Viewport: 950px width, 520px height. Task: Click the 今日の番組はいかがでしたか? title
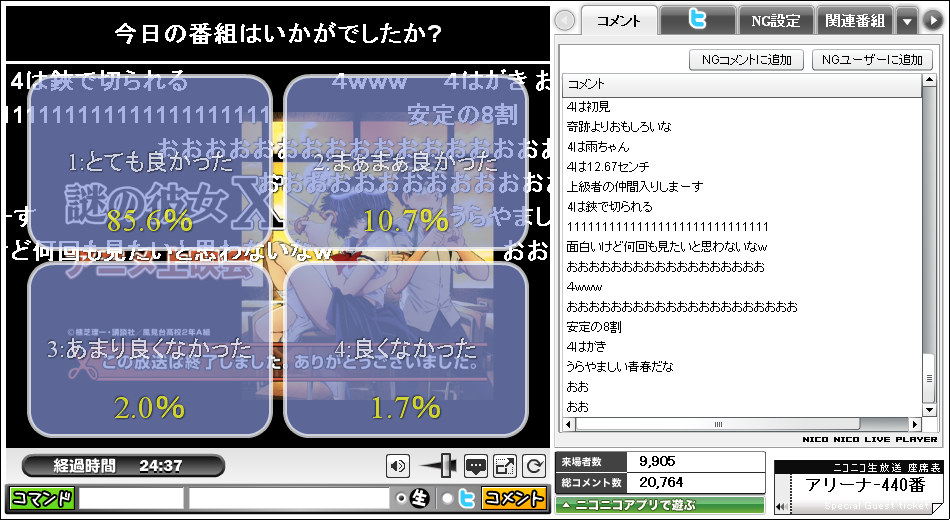coord(278,33)
